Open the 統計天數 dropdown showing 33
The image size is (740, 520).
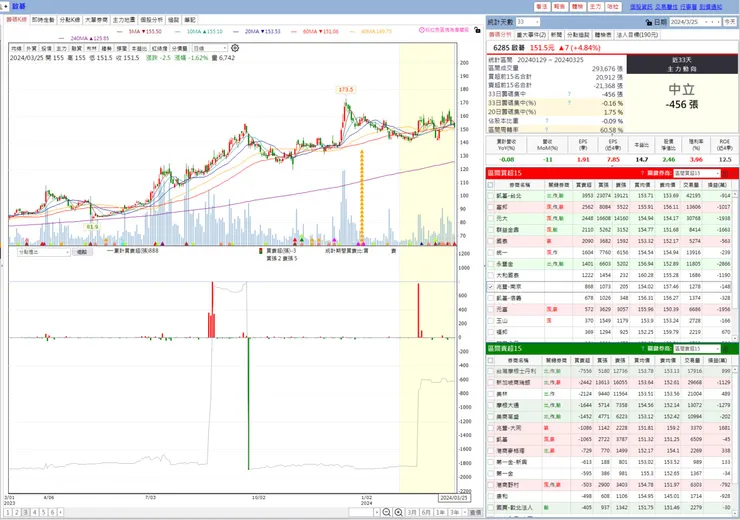pyautogui.click(x=528, y=22)
